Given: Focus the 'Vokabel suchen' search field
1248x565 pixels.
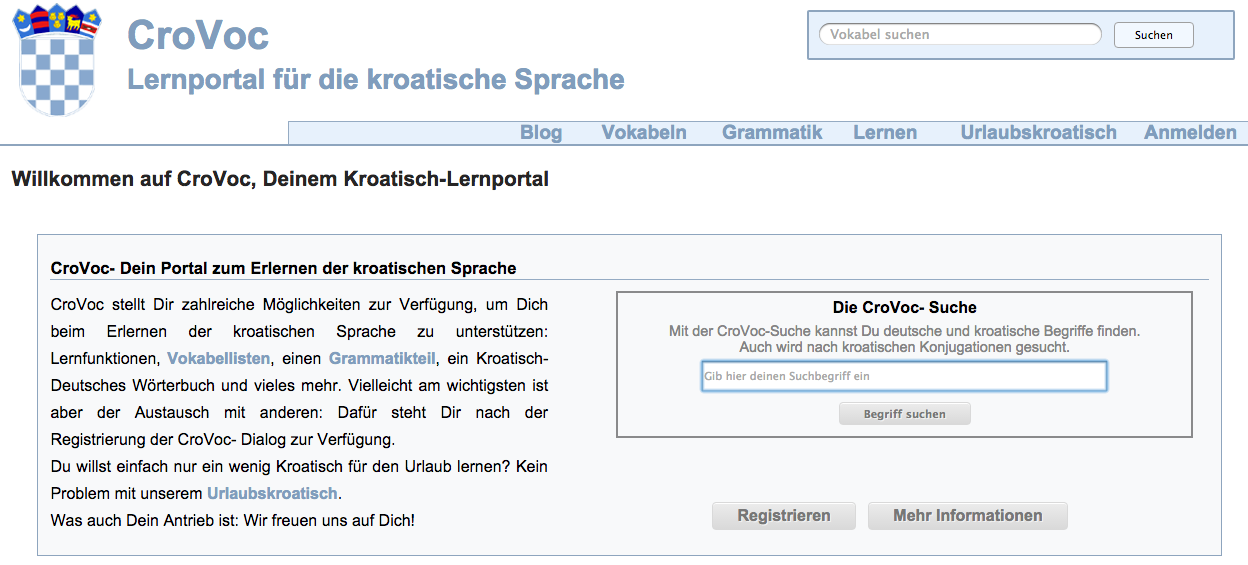Looking at the screenshot, I should [x=960, y=34].
